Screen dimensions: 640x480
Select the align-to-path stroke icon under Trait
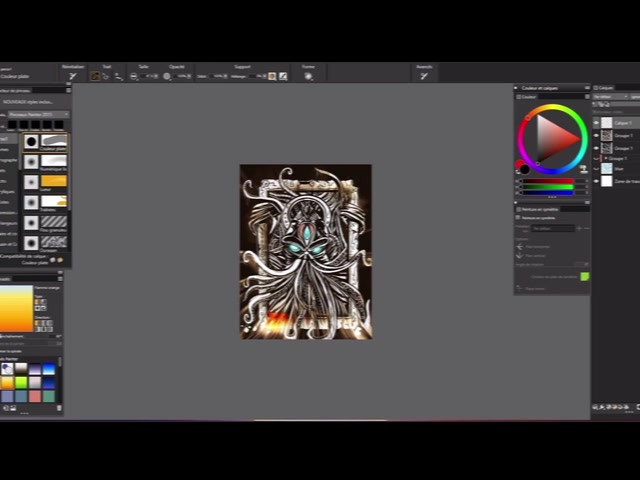(118, 76)
